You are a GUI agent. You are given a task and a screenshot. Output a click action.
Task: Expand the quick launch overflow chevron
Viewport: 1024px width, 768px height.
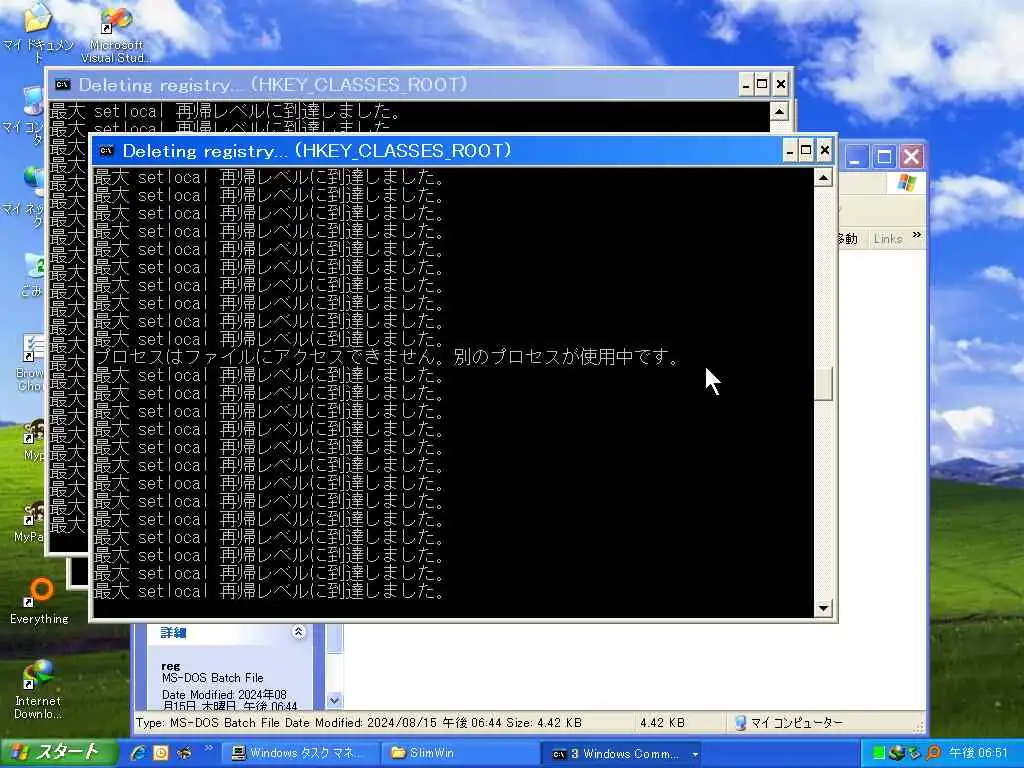coord(209,748)
